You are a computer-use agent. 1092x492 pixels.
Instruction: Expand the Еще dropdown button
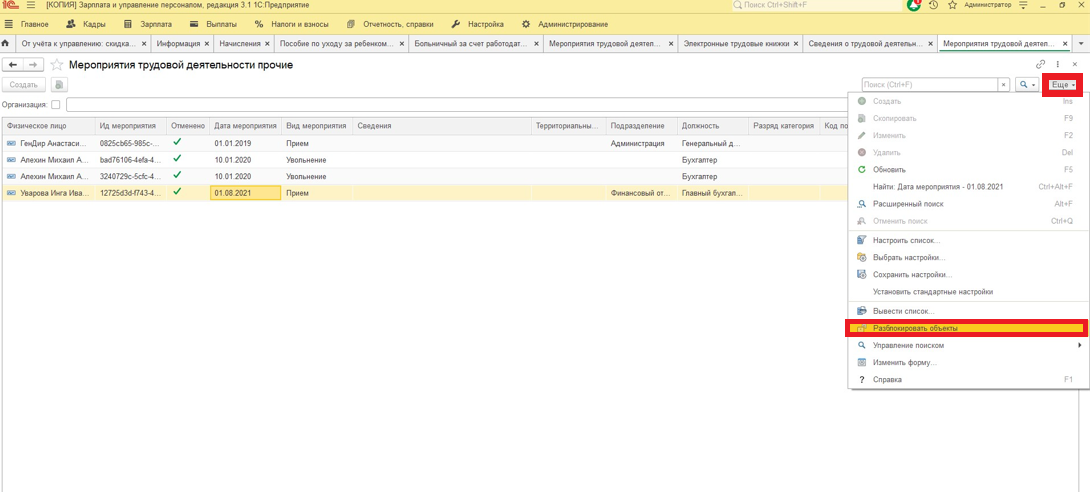[x=1061, y=85]
